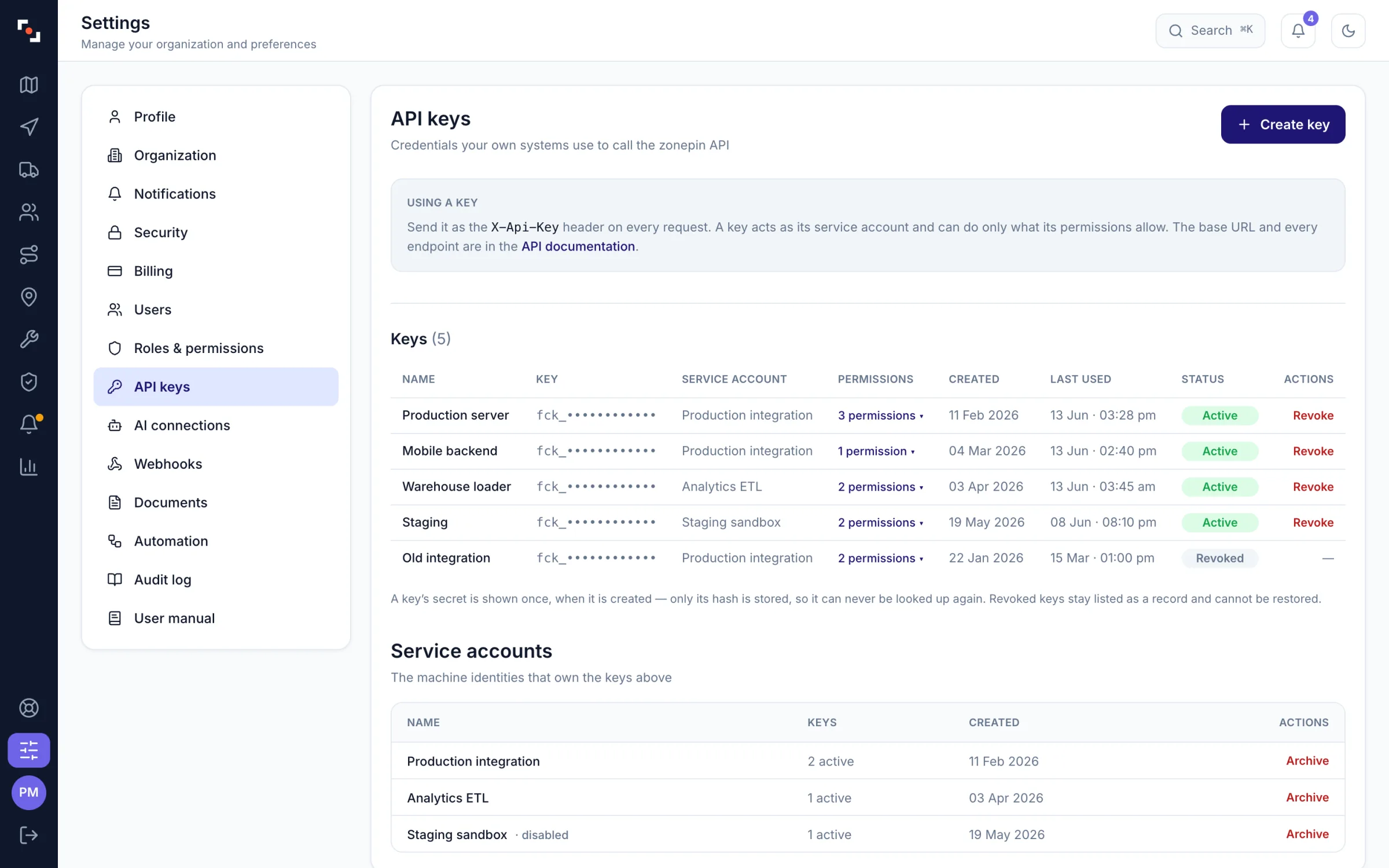Go to the Security settings section
This screenshot has height=868, width=1389.
click(x=216, y=232)
